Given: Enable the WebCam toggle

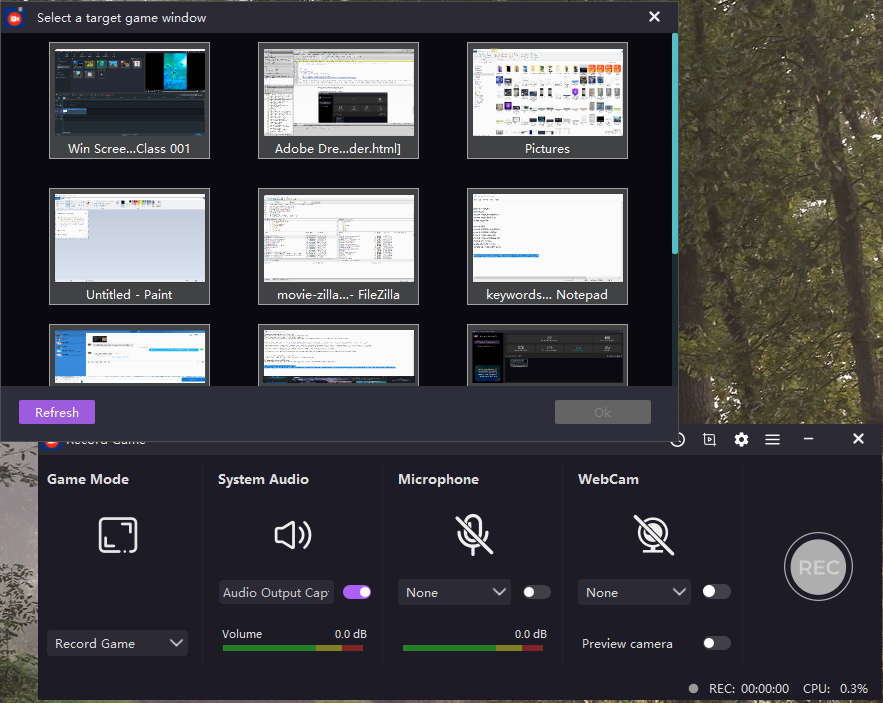Looking at the screenshot, I should pos(716,592).
